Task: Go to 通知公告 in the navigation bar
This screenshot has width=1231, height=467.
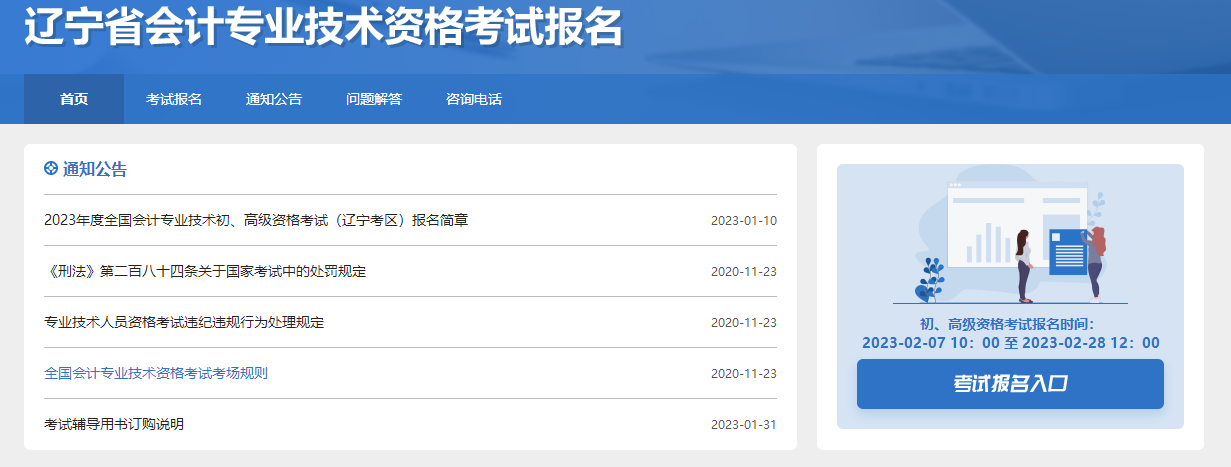Action: tap(274, 99)
